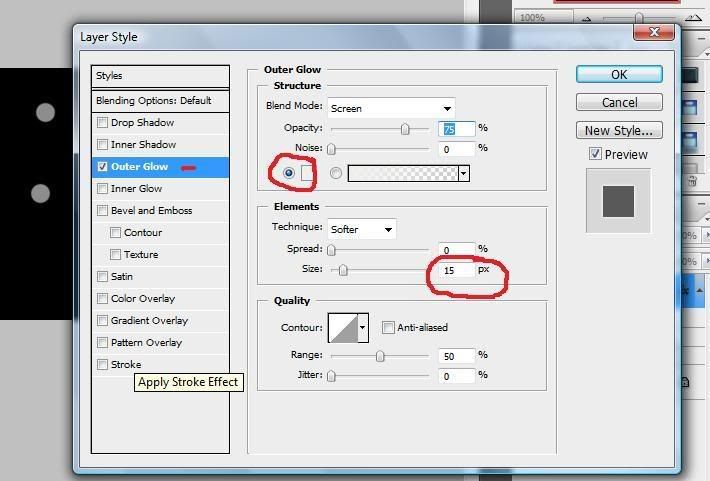Select the Satin label

pos(122,276)
